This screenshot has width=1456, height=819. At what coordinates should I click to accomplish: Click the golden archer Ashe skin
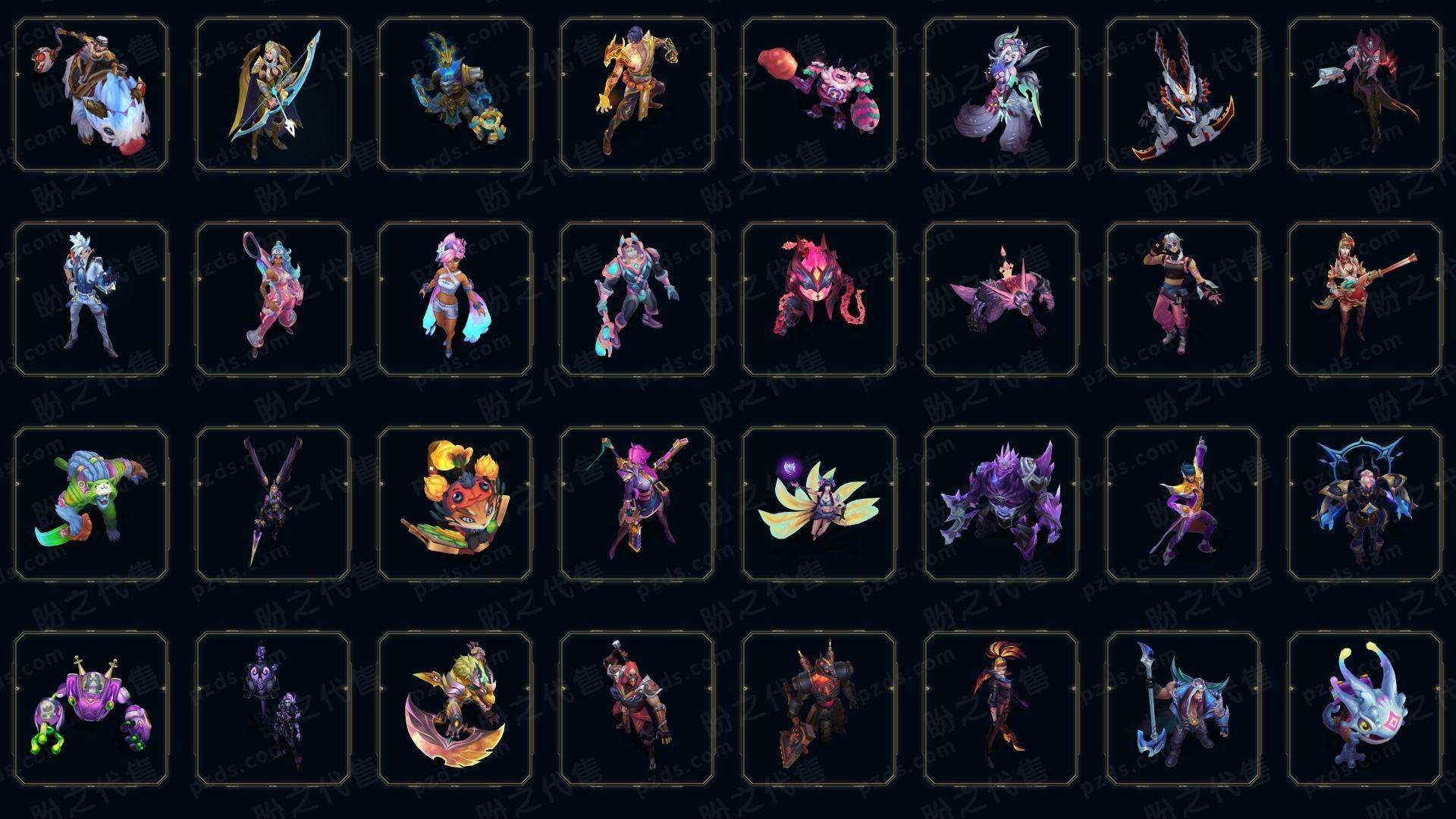[x=273, y=95]
